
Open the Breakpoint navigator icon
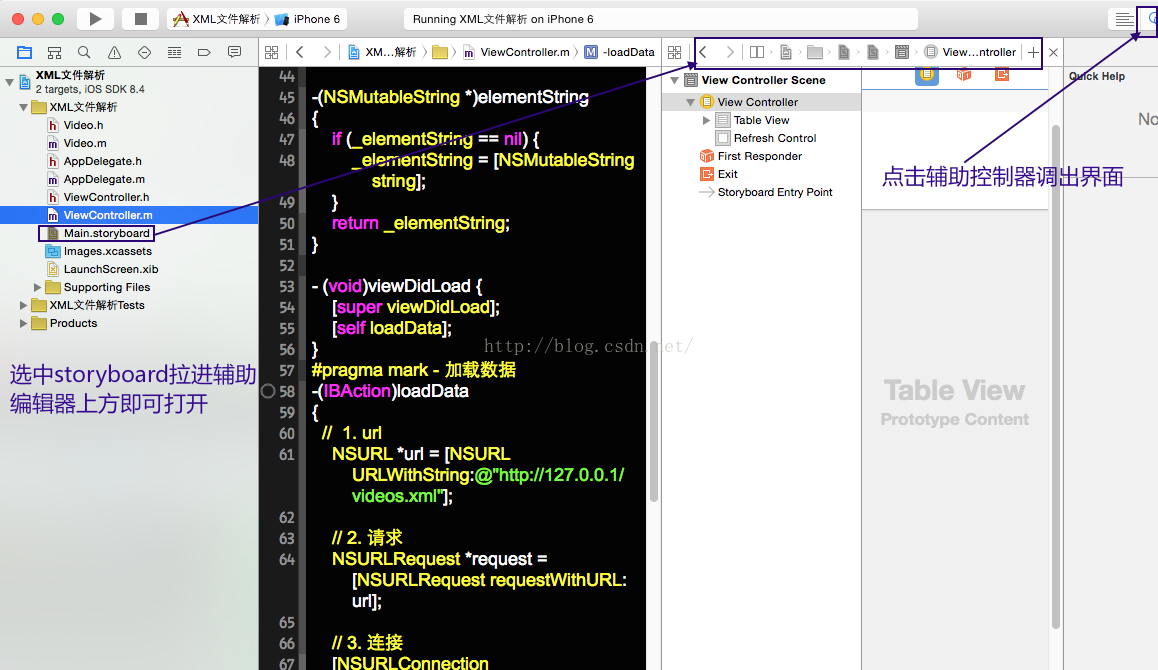(205, 52)
